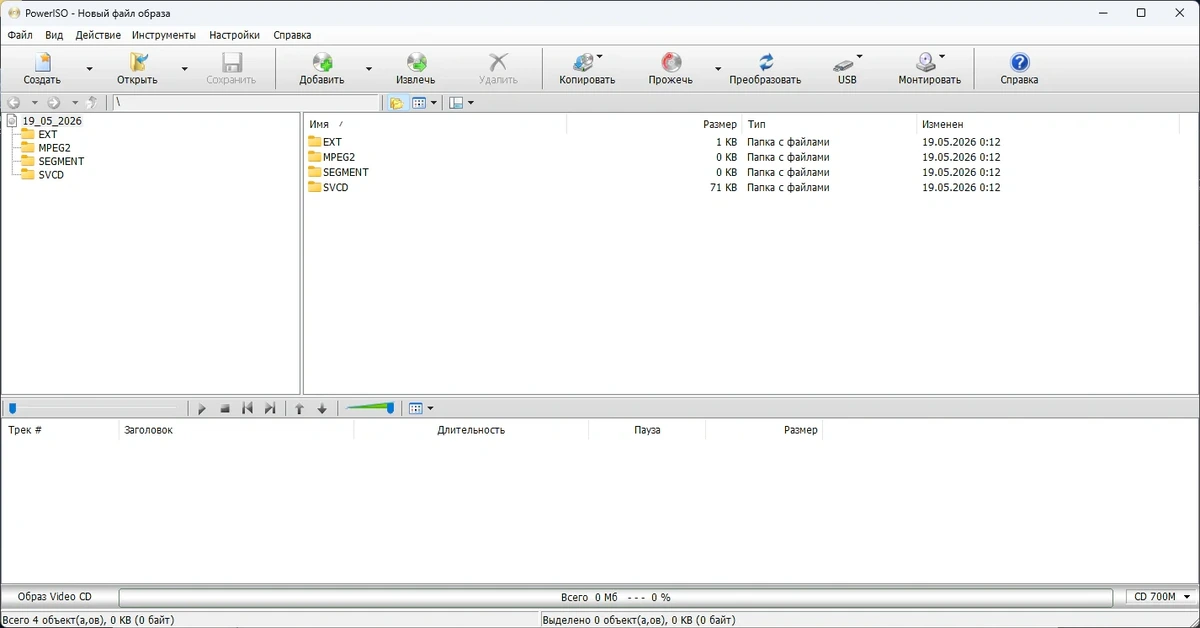
Task: Click the Удалить toolbar icon
Action: tap(498, 62)
